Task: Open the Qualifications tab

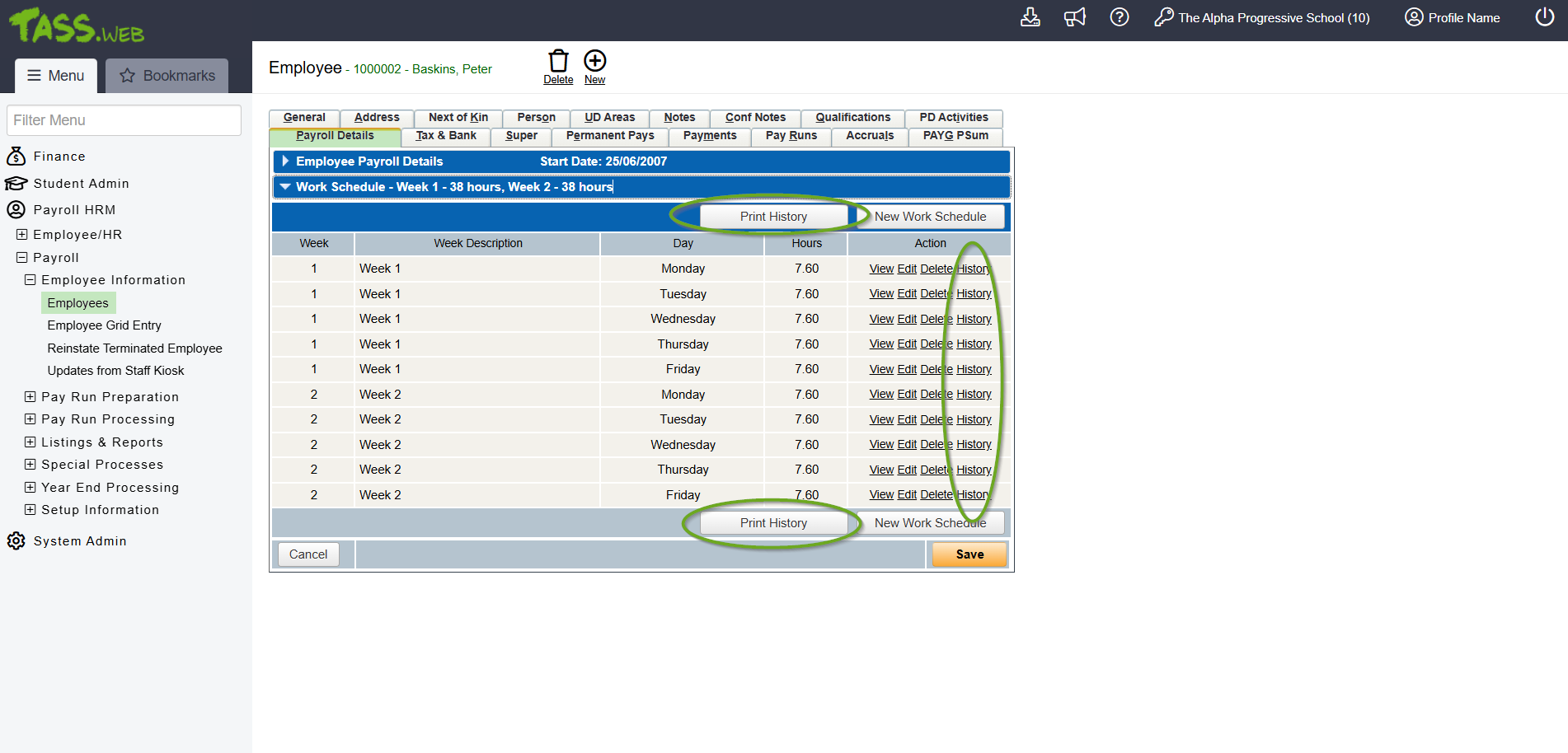Action: (852, 118)
